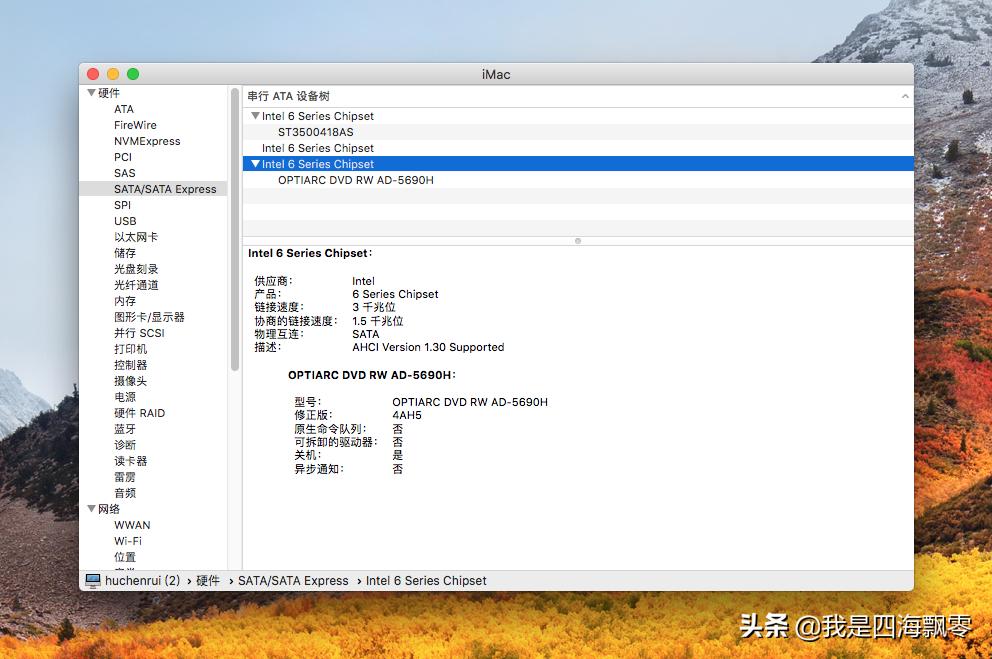Viewport: 992px width, 659px height.
Task: Click the bold OPTIARC DVD RW AD-5690H heading
Action: pos(372,375)
